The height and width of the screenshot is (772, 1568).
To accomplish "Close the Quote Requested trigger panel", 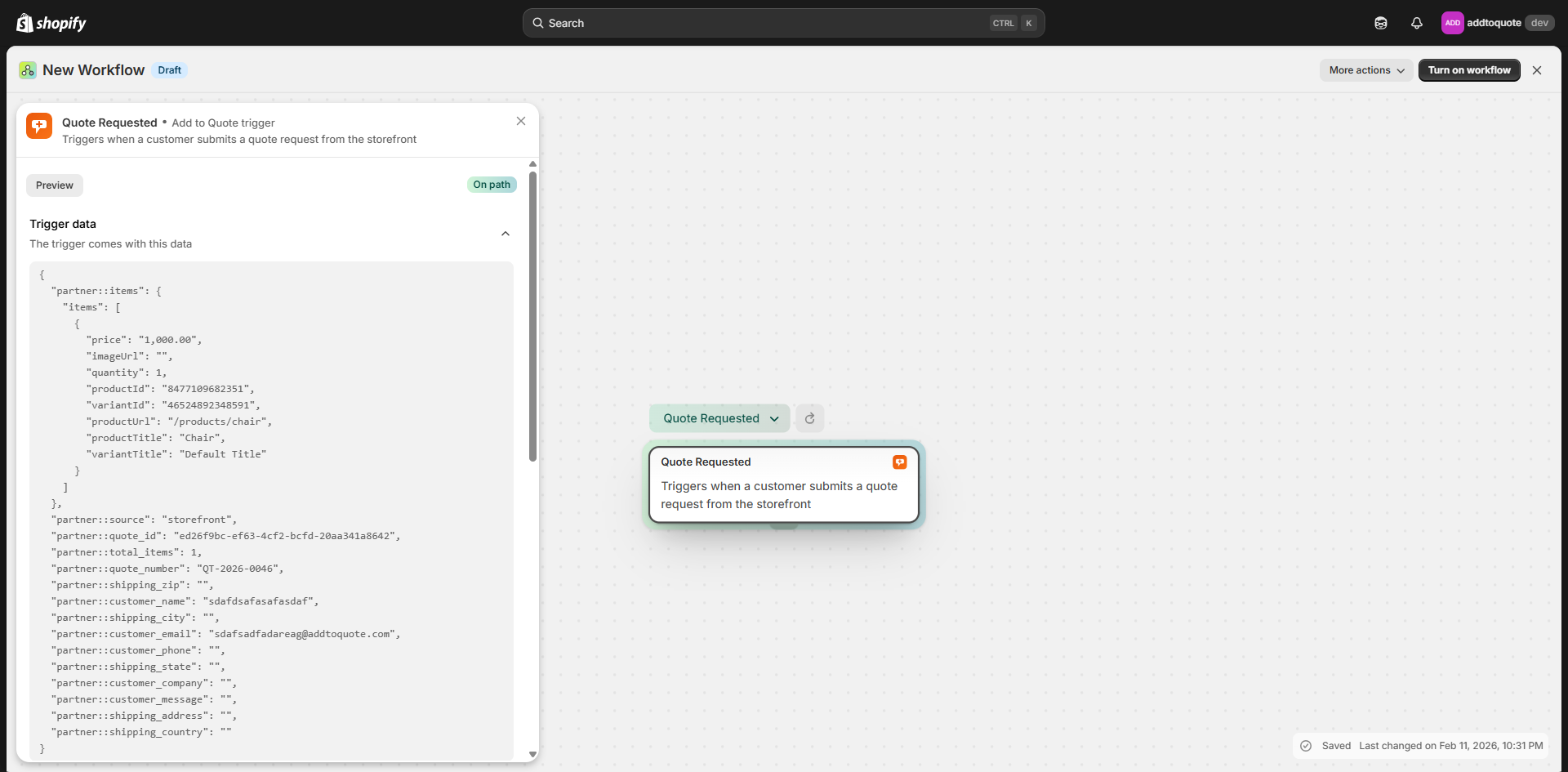I will (x=520, y=121).
